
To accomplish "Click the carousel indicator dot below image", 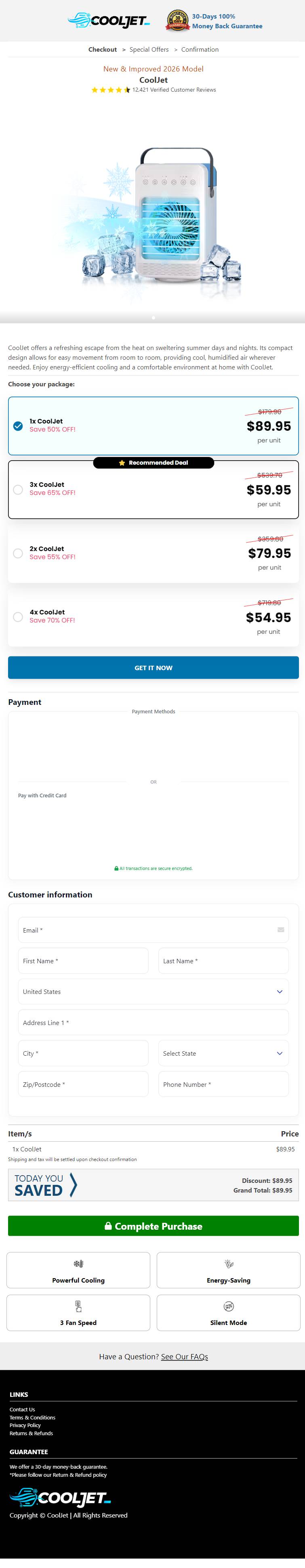I will pyautogui.click(x=154, y=317).
